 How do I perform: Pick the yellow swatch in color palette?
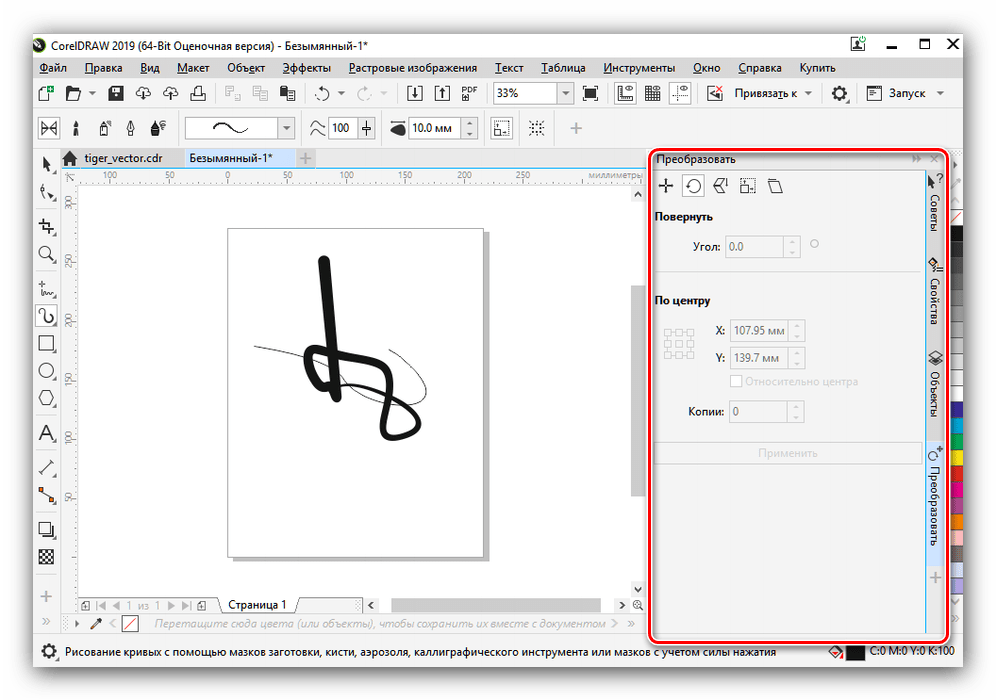(956, 458)
